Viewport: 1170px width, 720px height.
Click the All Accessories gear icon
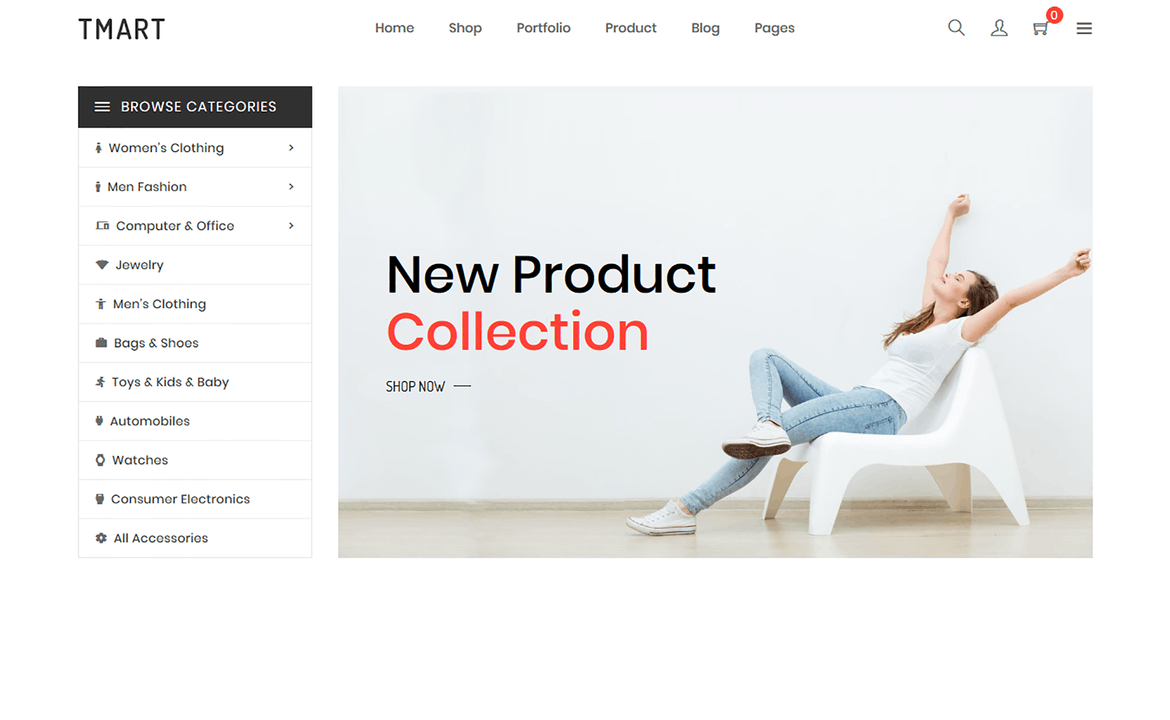101,538
